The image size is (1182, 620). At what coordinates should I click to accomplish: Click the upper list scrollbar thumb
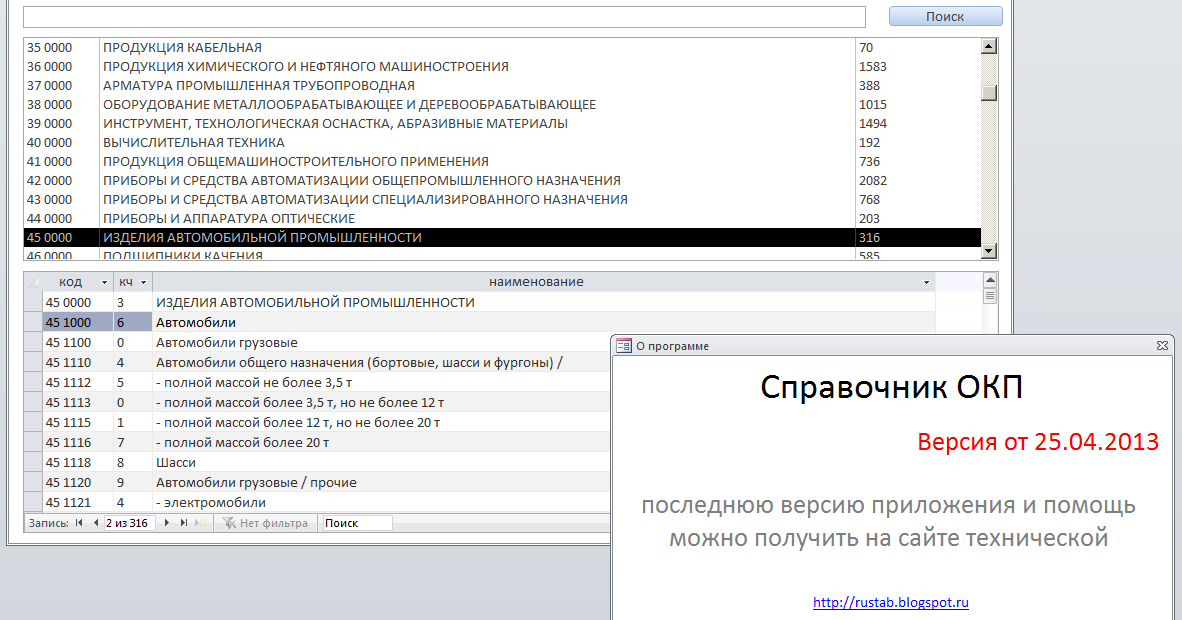click(989, 93)
